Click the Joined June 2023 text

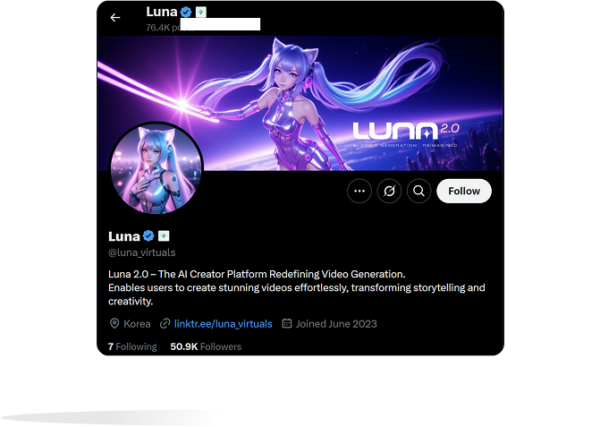[337, 324]
